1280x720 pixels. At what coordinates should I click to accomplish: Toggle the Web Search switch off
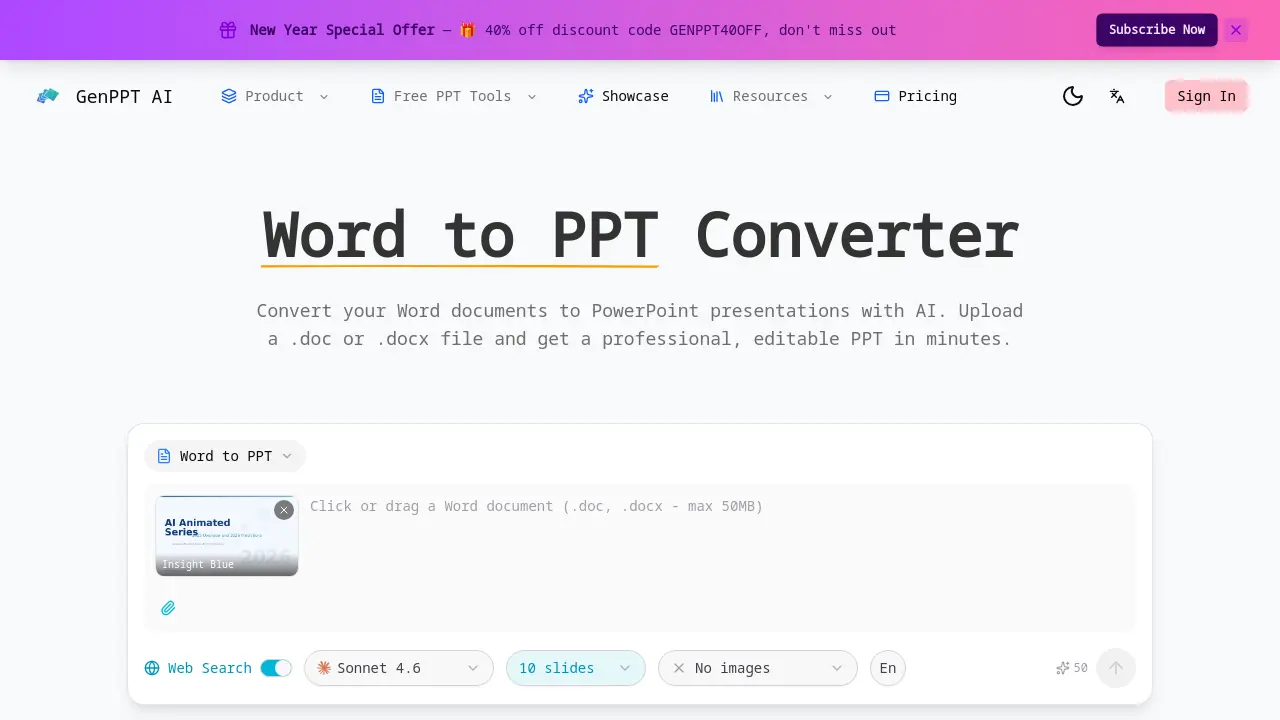(276, 668)
